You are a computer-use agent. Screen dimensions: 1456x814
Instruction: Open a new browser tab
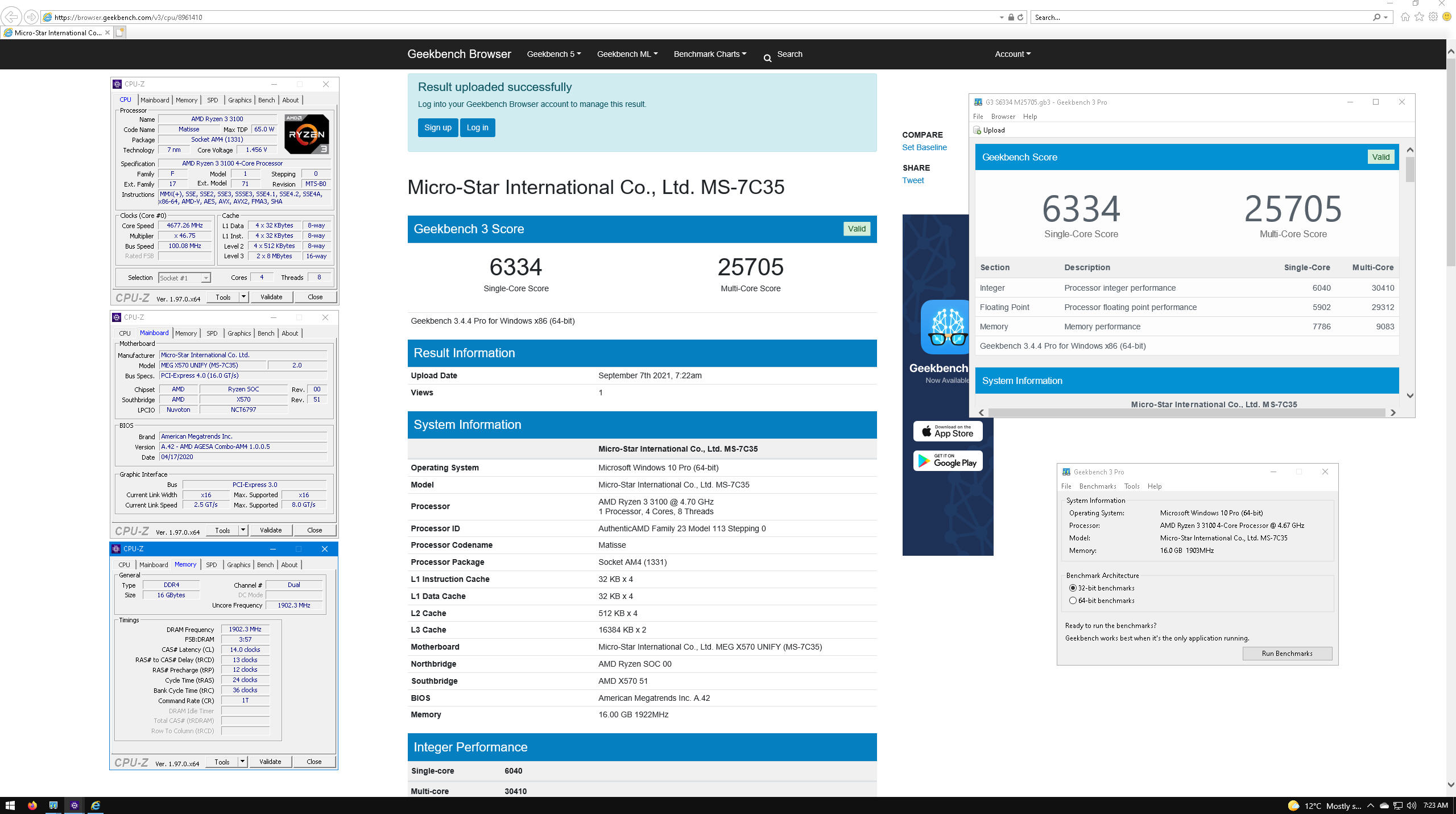tap(119, 32)
